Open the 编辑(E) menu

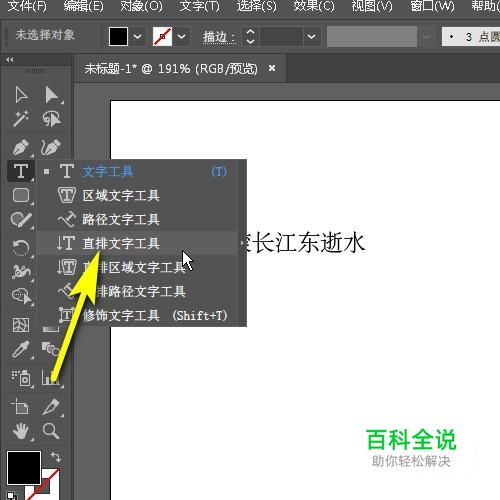click(x=84, y=6)
